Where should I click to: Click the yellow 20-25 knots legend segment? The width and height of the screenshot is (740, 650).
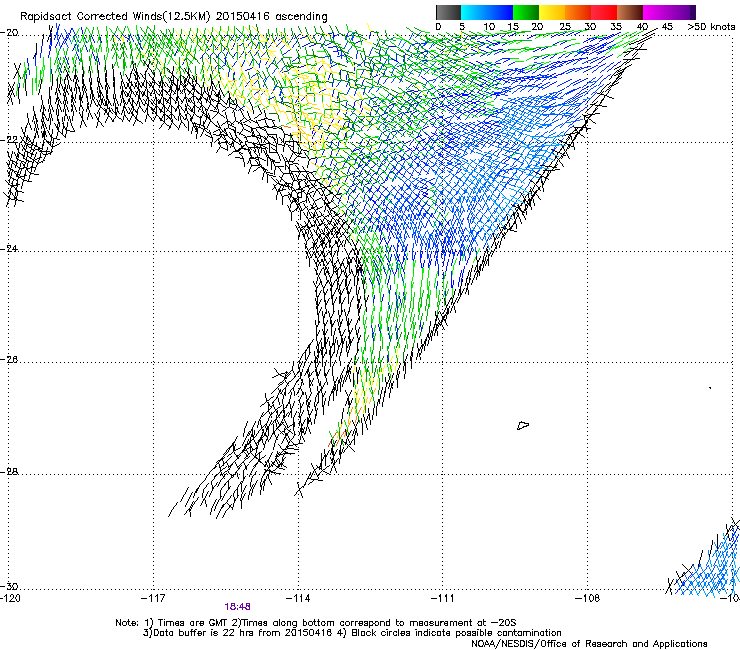552,12
